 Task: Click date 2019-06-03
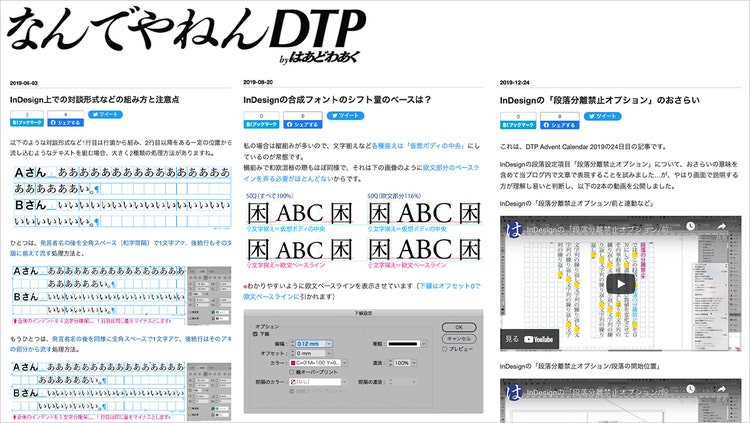pyautogui.click(x=24, y=83)
